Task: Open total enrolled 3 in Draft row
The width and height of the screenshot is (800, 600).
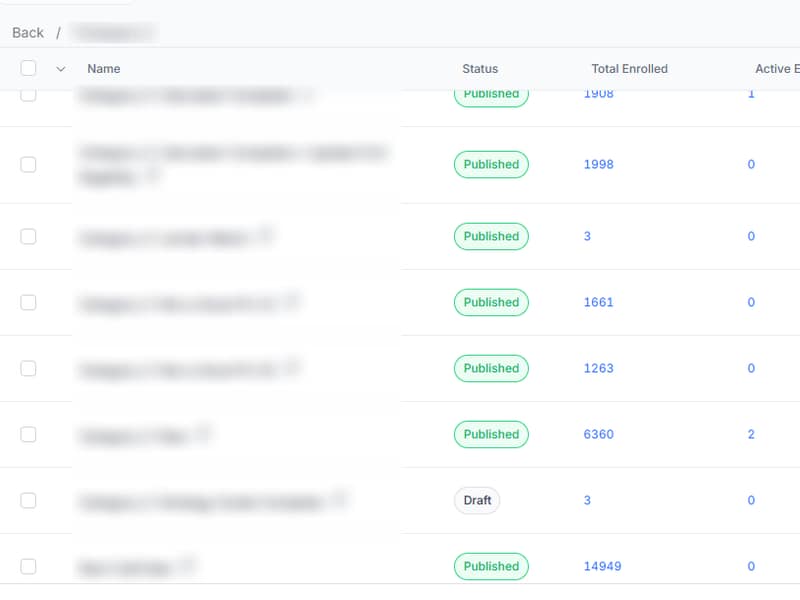Action: 587,500
